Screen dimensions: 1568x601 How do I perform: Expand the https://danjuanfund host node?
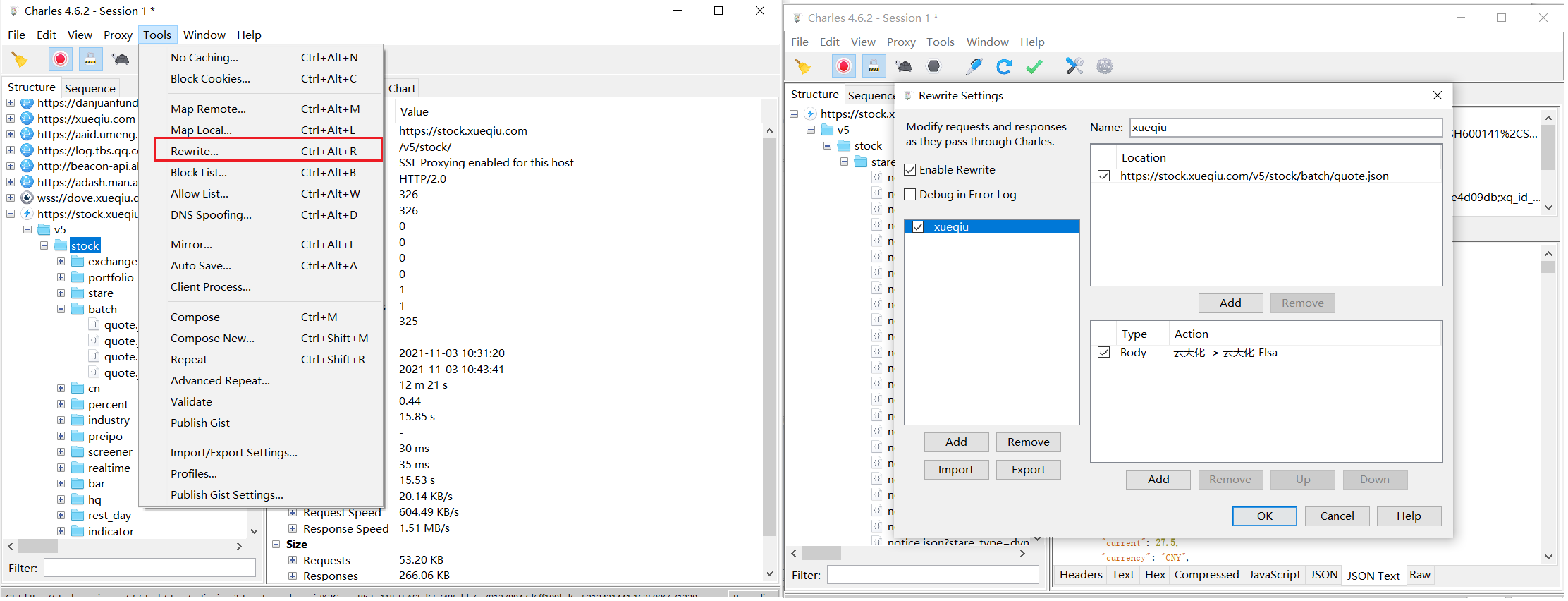pos(11,103)
